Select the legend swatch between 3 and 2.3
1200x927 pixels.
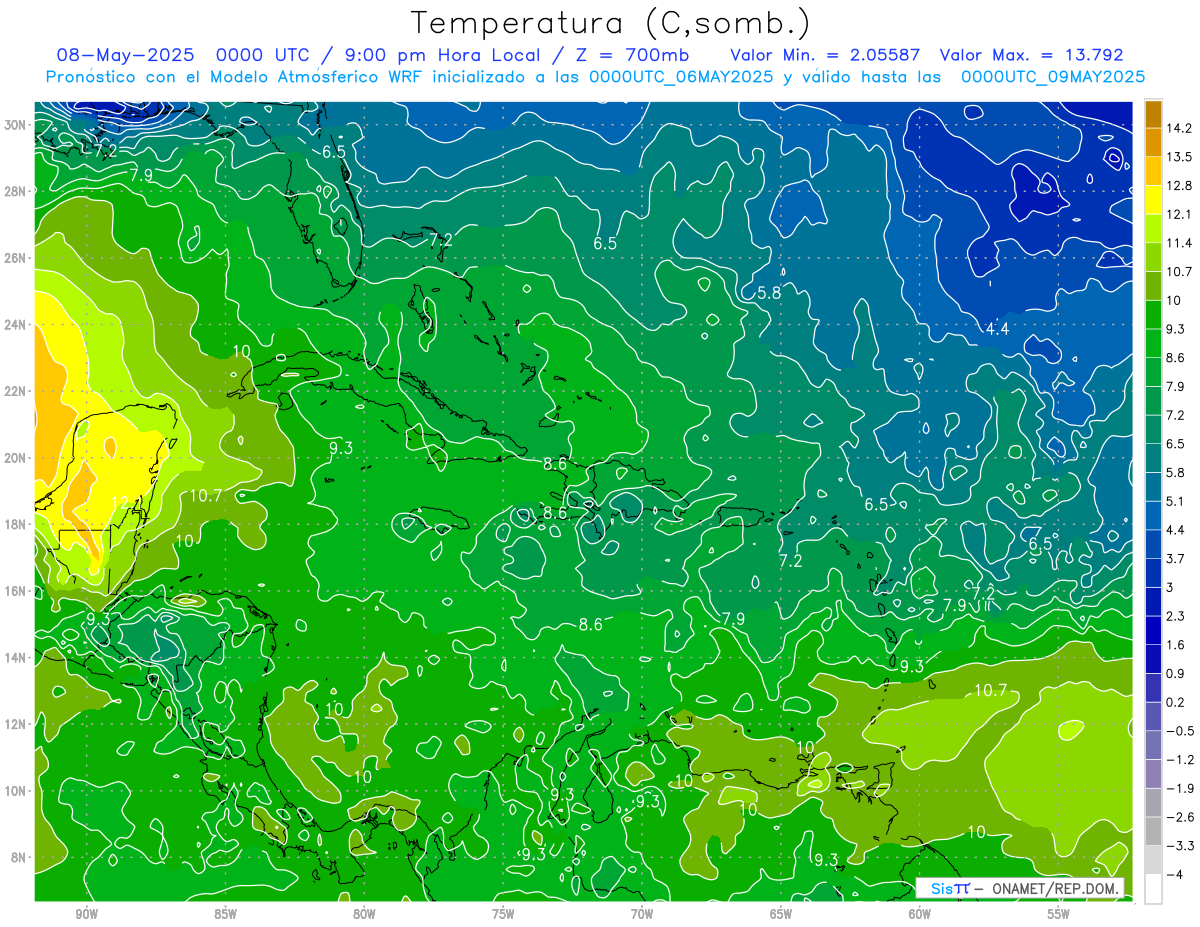click(x=1153, y=602)
